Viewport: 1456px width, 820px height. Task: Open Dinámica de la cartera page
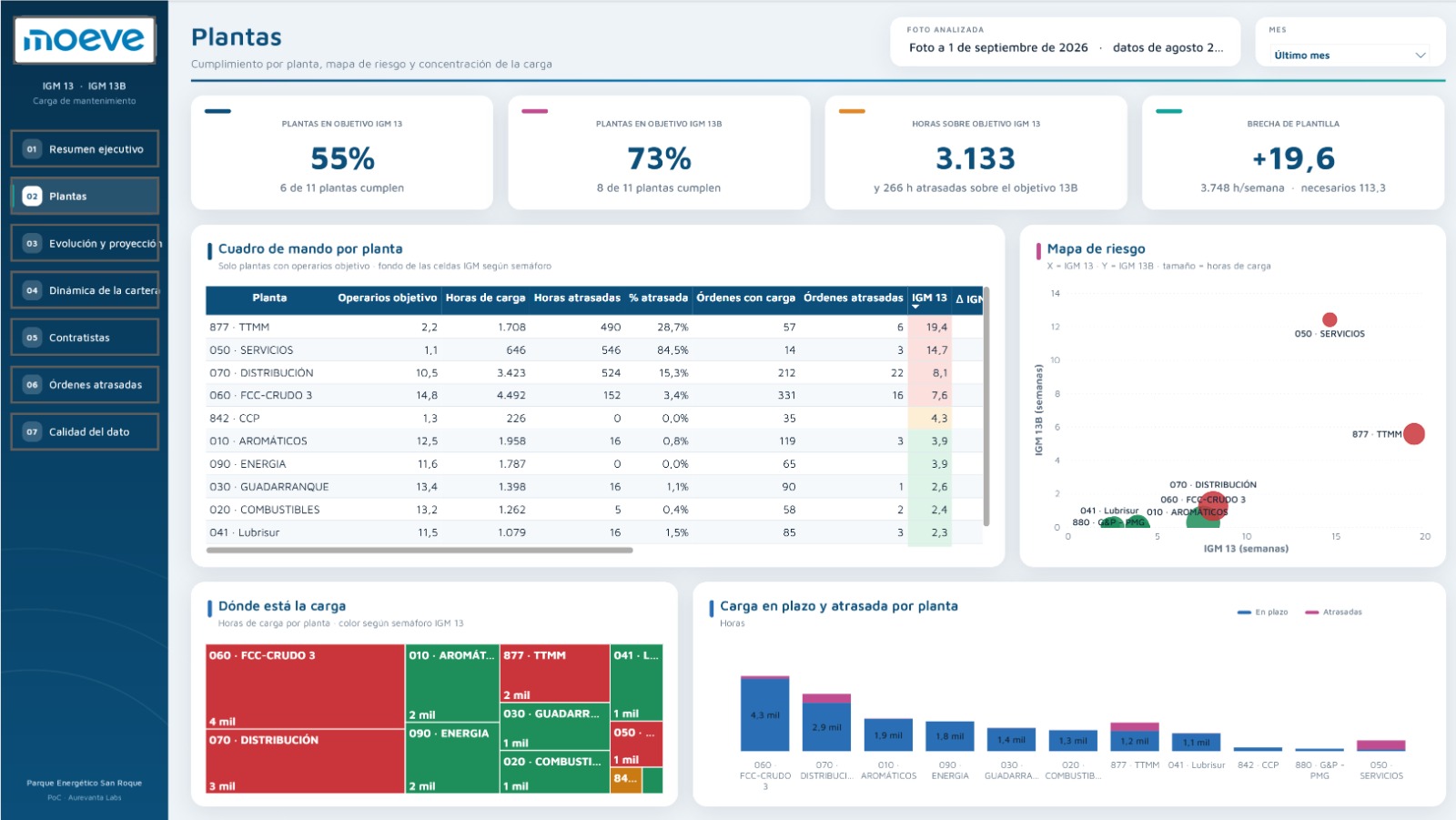point(85,290)
